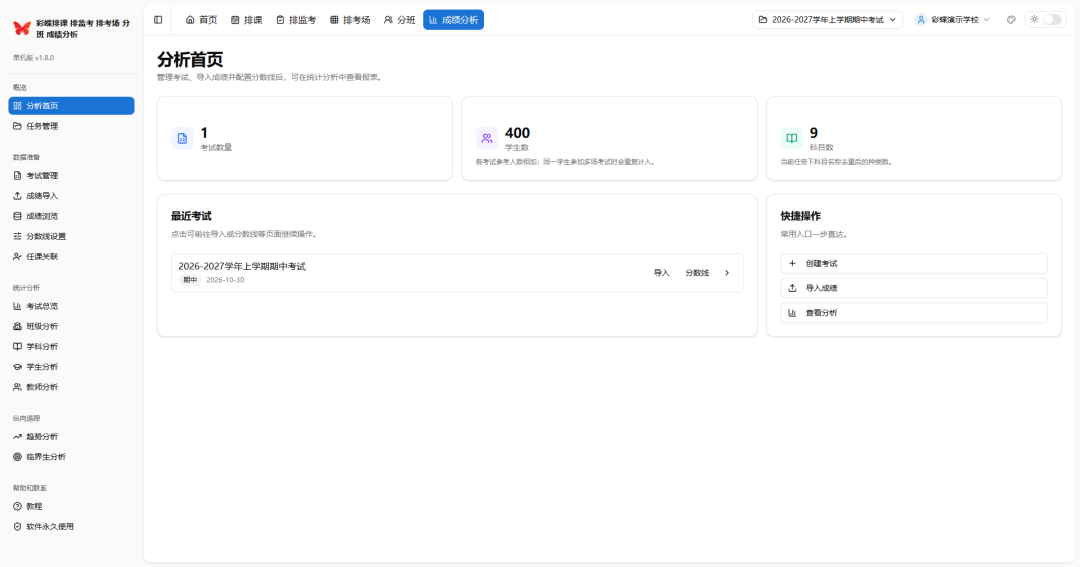Click the student count 400
Viewport: 1080px width, 567px height.
pyautogui.click(x=517, y=133)
